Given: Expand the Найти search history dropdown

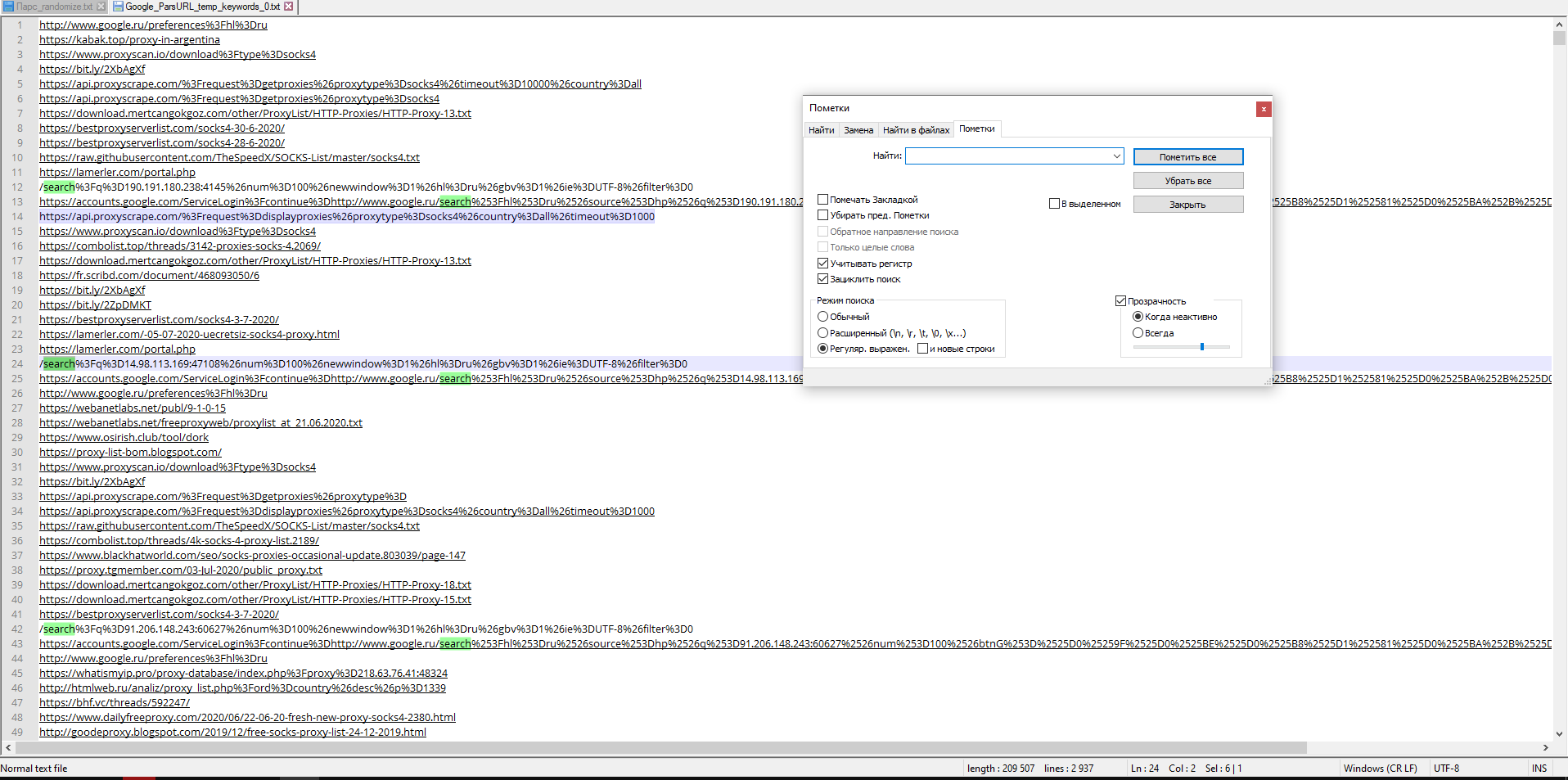Looking at the screenshot, I should 1116,156.
